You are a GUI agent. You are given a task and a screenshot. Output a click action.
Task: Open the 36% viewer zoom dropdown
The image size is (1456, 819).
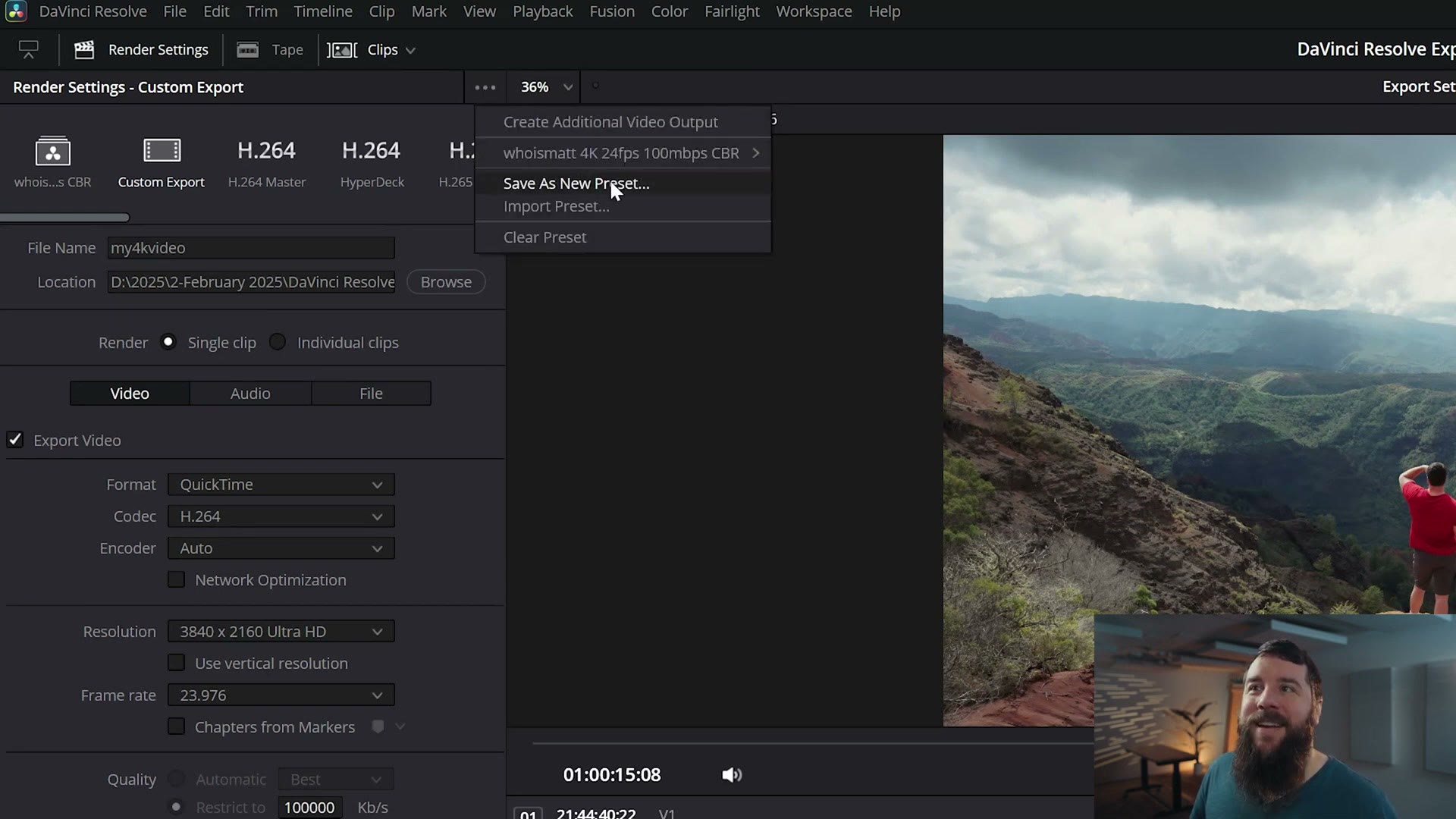[x=546, y=87]
